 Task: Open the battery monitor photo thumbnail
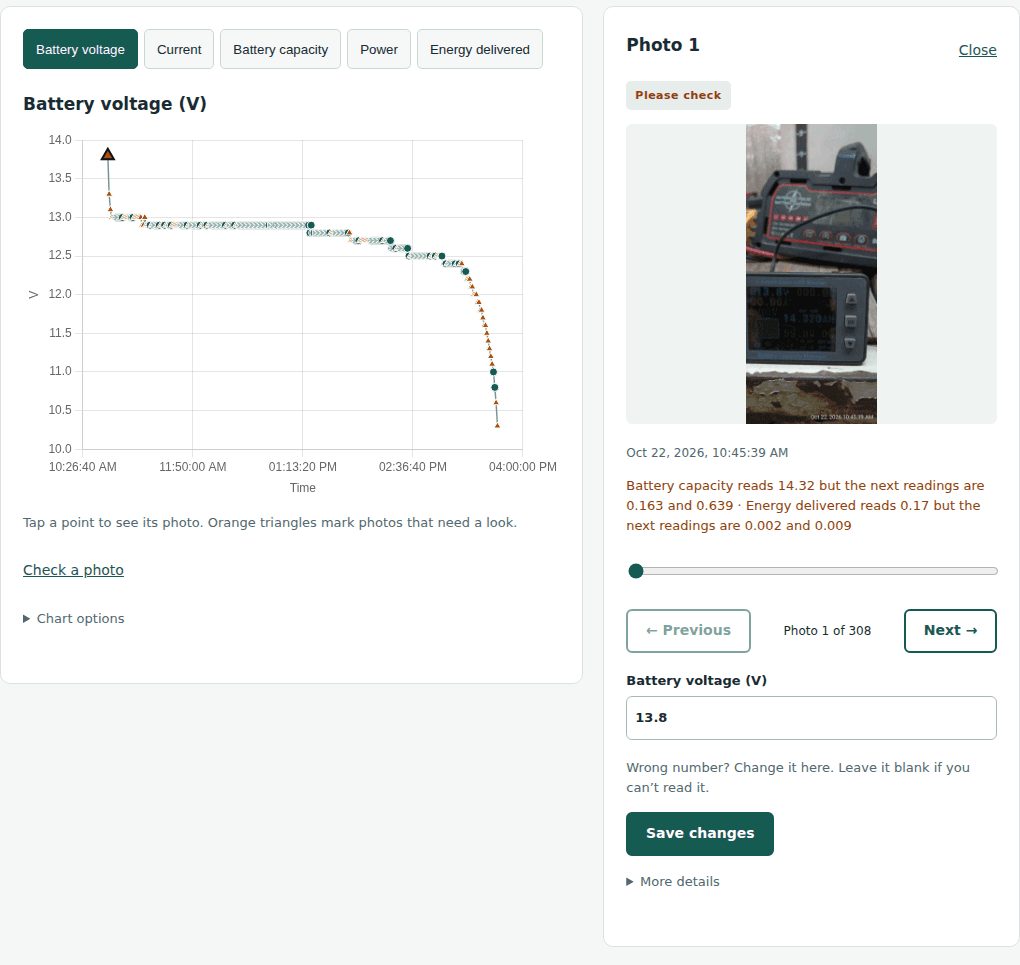pos(811,274)
